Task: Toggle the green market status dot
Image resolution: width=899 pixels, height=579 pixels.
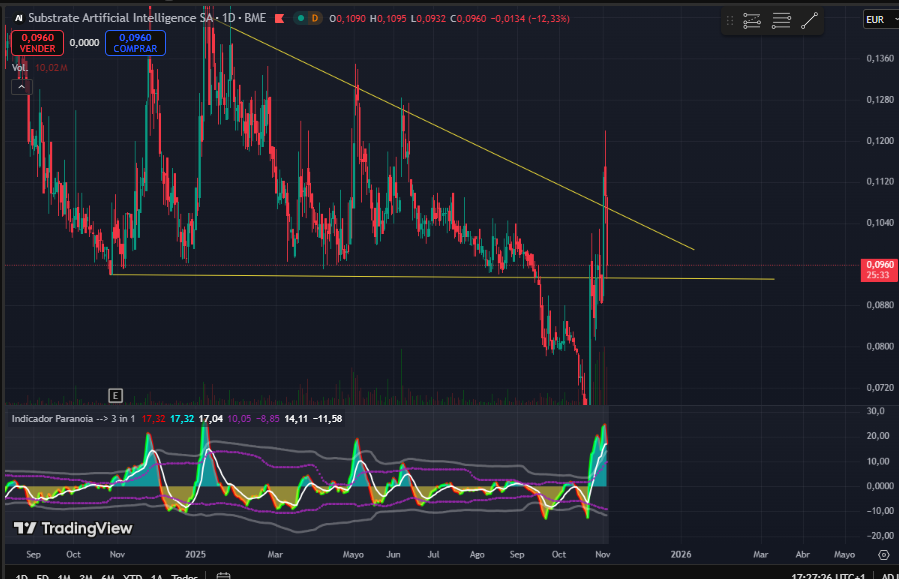Action: (301, 18)
